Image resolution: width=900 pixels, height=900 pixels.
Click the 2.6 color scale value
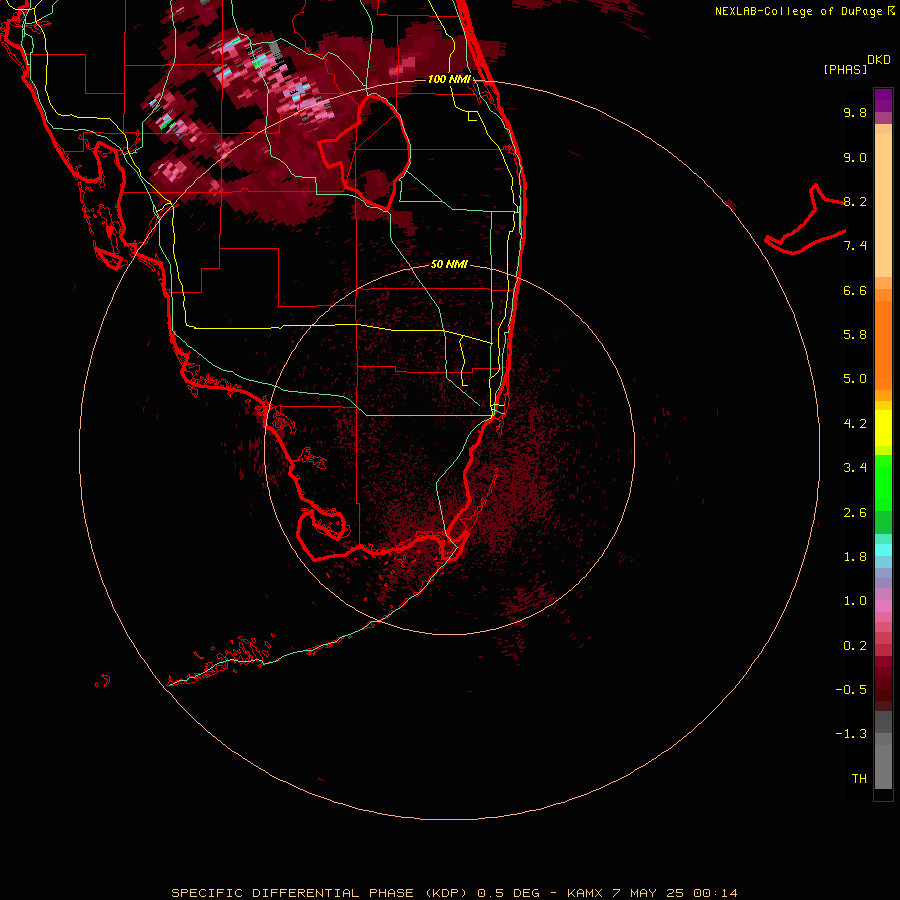855,513
